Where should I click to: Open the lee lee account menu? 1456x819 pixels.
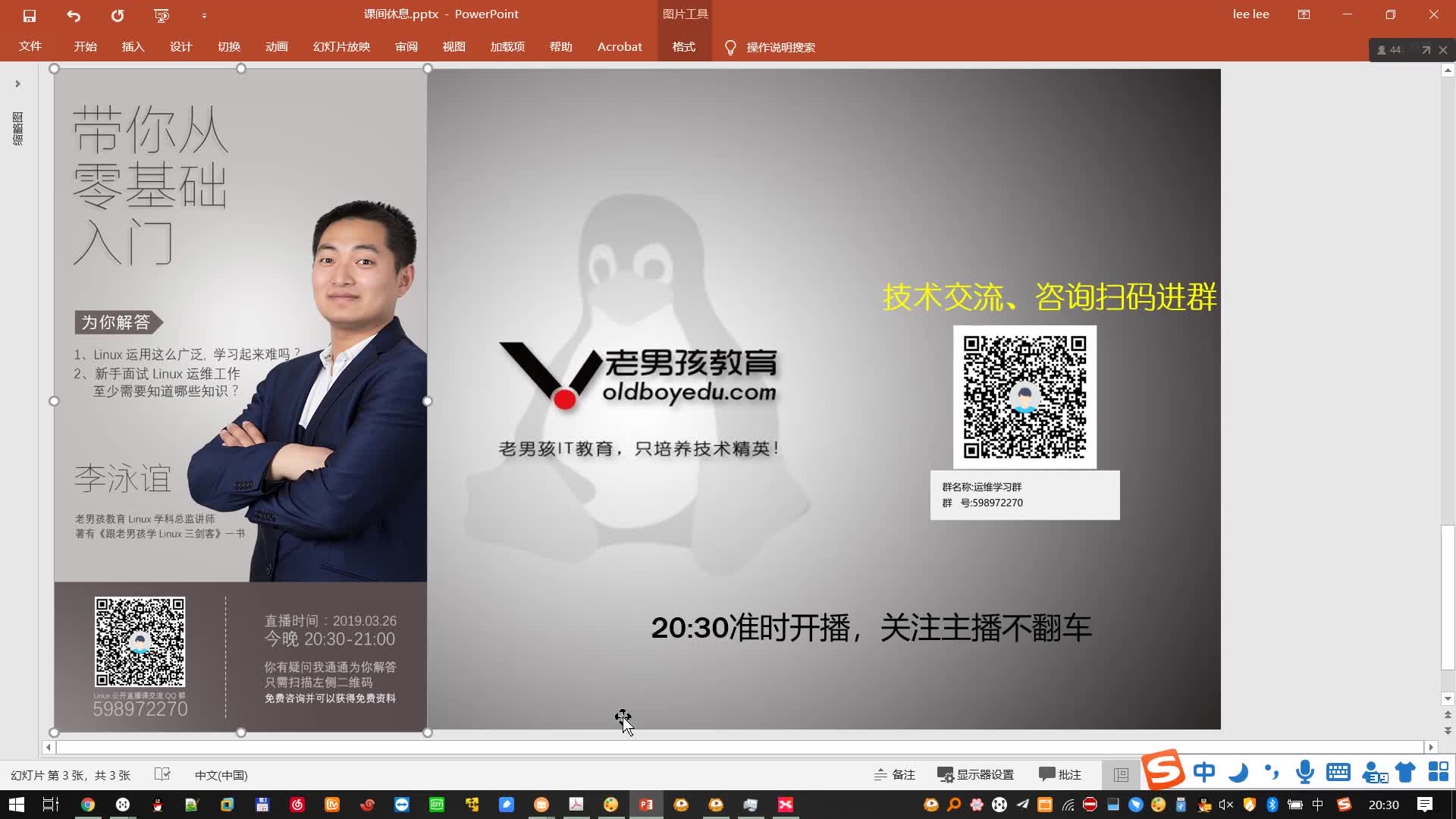tap(1250, 14)
